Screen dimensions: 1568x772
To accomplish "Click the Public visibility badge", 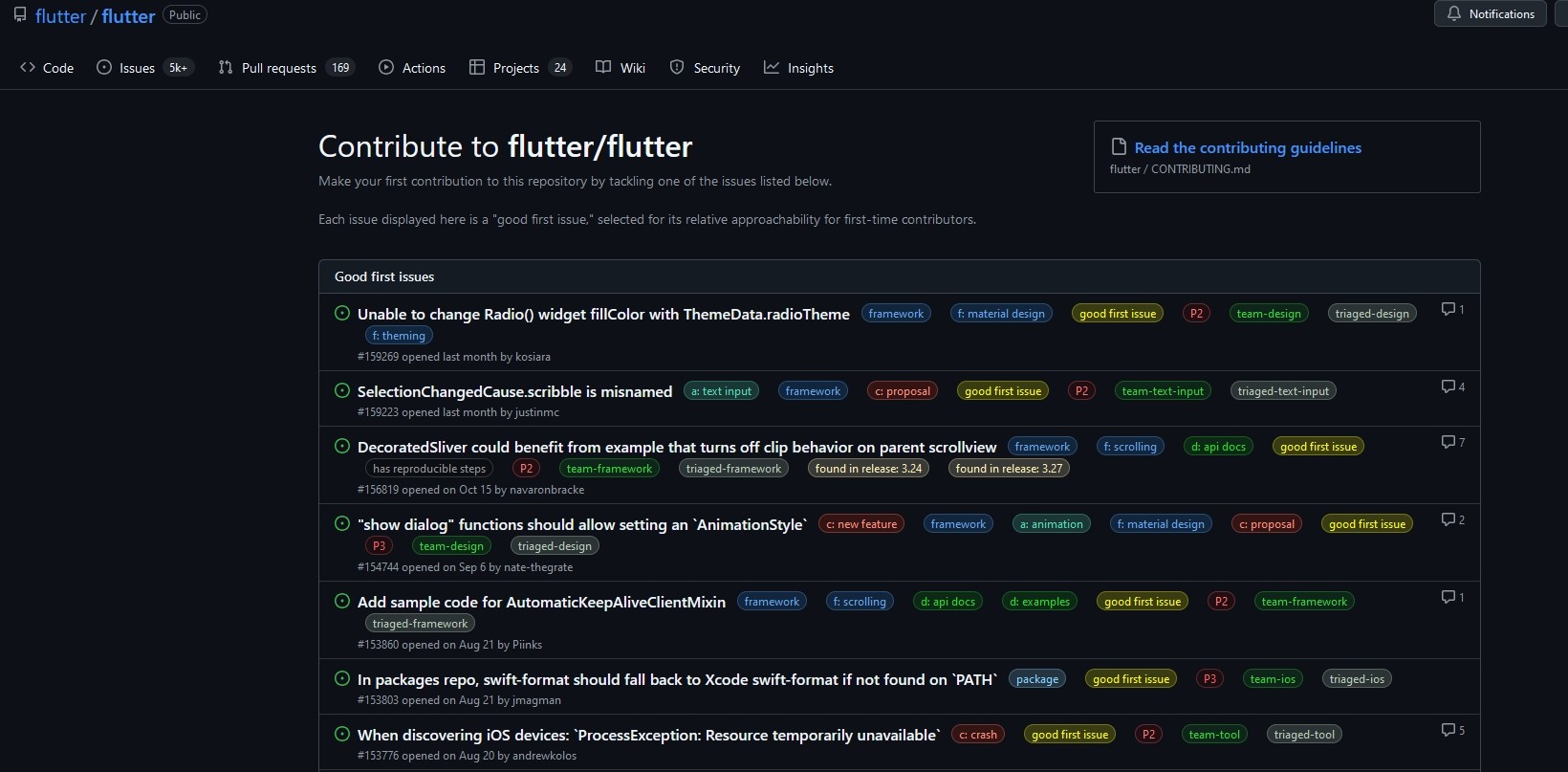I will pos(185,15).
